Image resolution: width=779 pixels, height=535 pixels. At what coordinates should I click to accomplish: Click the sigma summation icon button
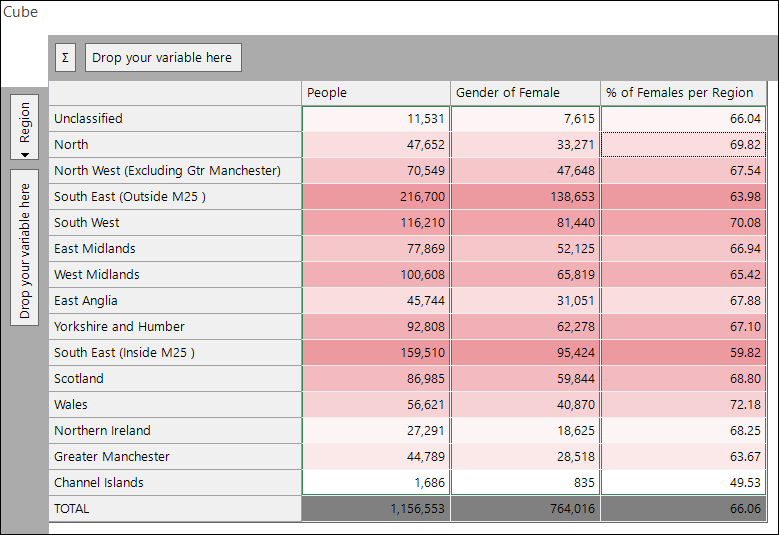[65, 58]
